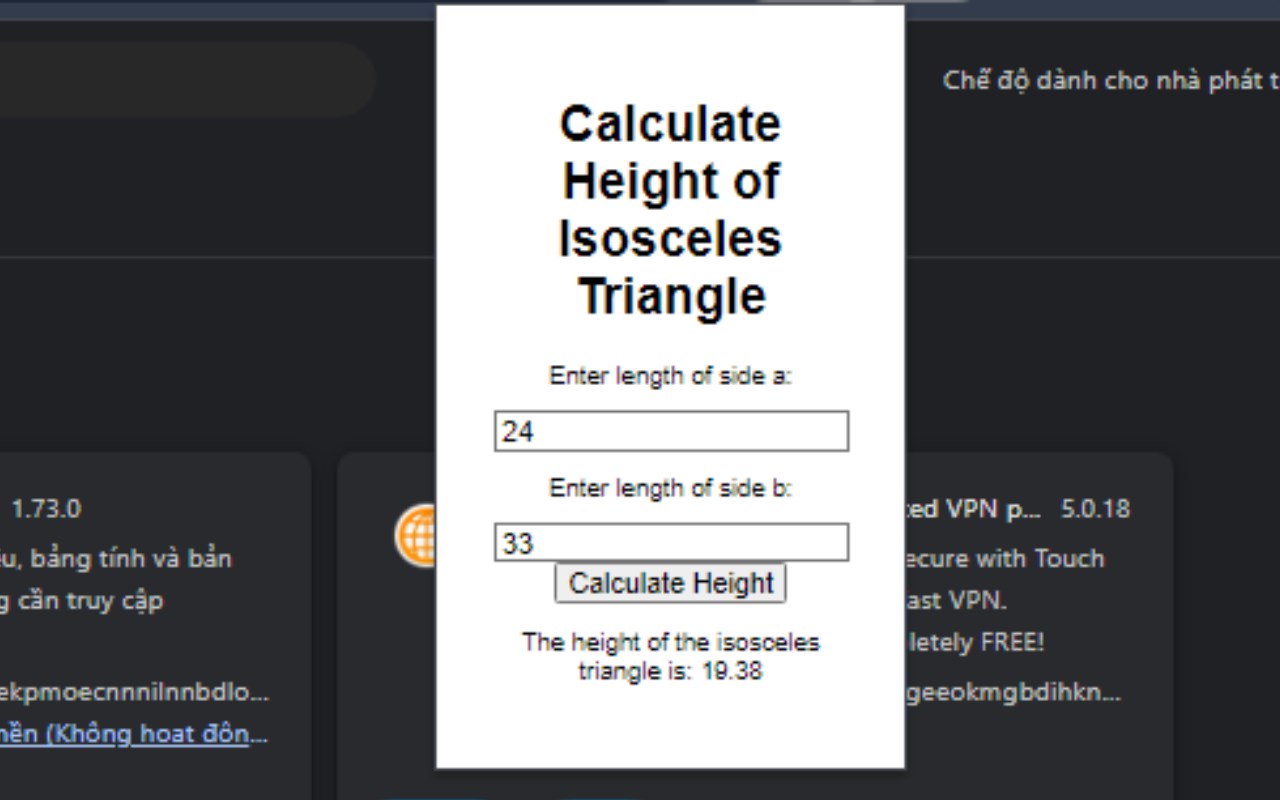Click the 'Calculate Height of Isosceles Triangle' heading

click(670, 209)
